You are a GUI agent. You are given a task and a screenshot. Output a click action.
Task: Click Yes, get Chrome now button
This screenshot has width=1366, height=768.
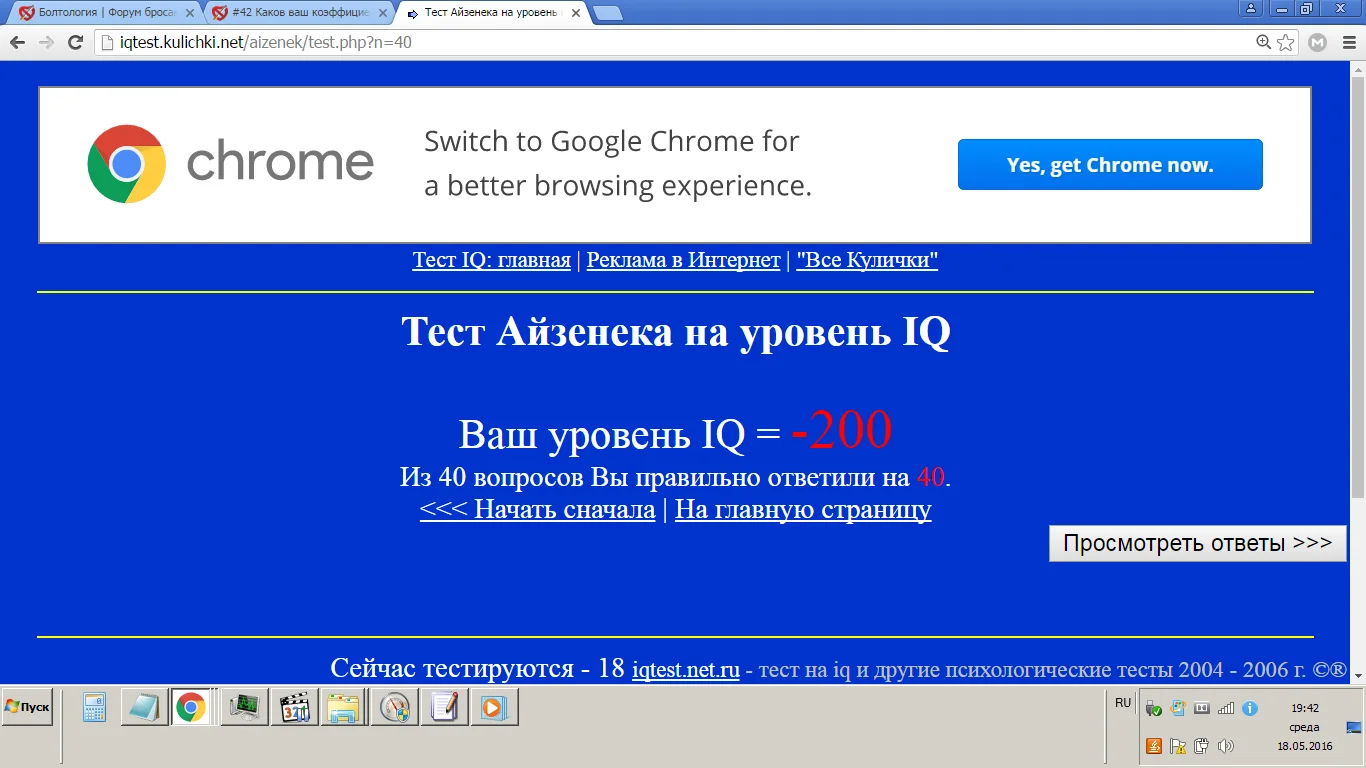click(x=1110, y=165)
